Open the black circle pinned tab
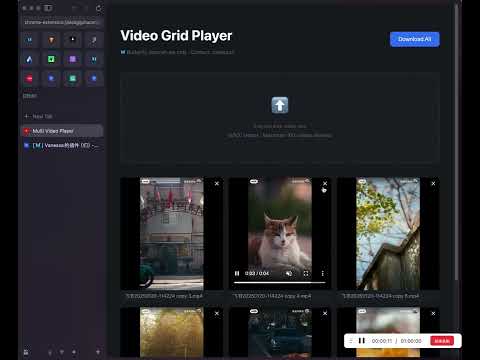The height and width of the screenshot is (360, 480). pyautogui.click(x=72, y=40)
